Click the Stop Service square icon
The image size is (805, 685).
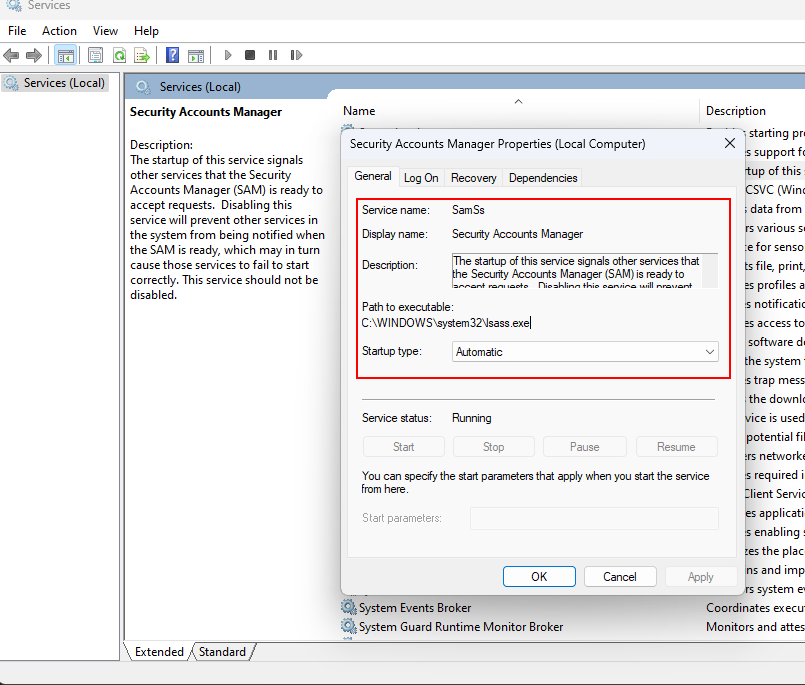click(x=250, y=55)
